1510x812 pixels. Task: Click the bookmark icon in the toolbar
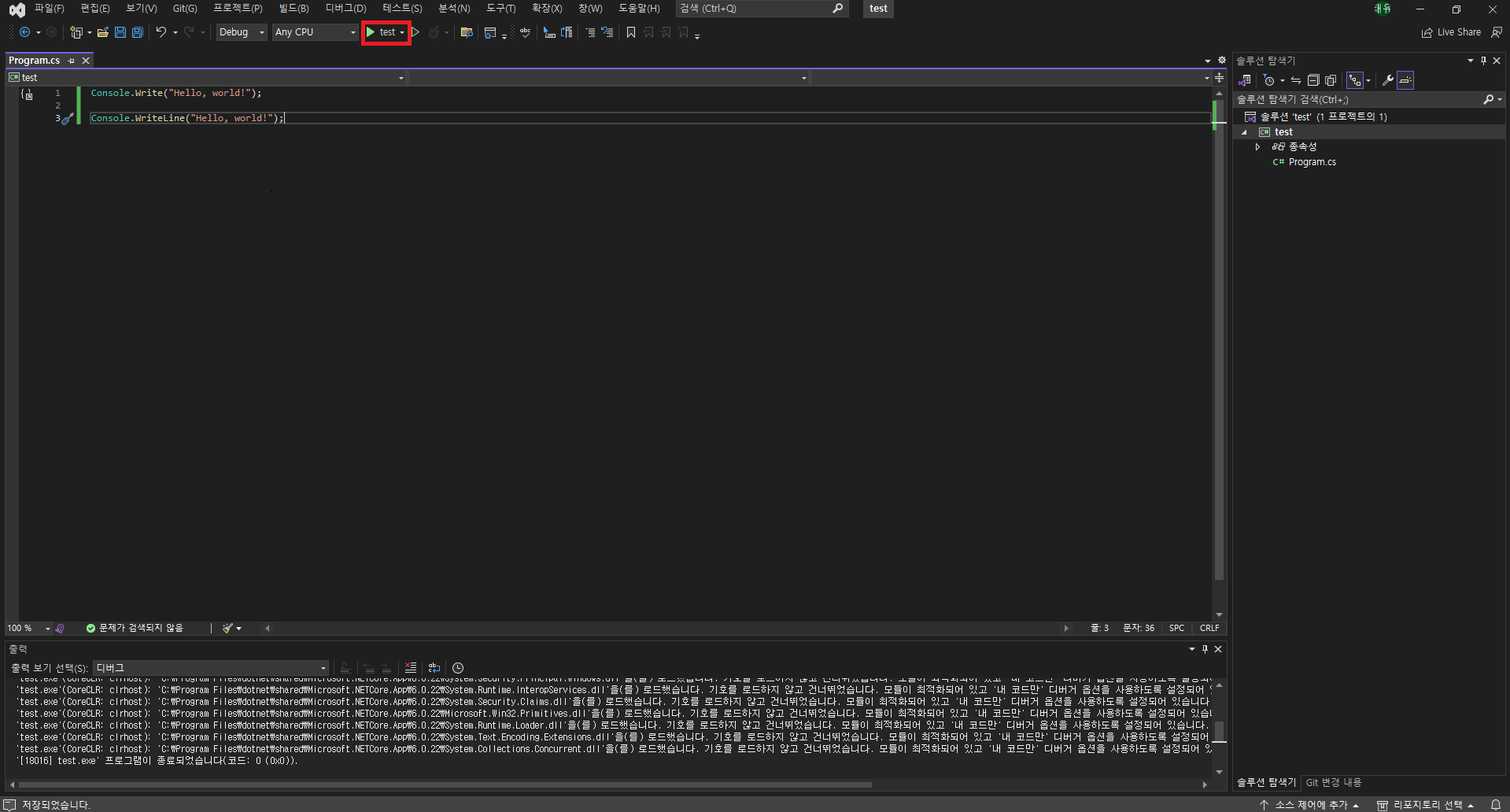pyautogui.click(x=630, y=32)
